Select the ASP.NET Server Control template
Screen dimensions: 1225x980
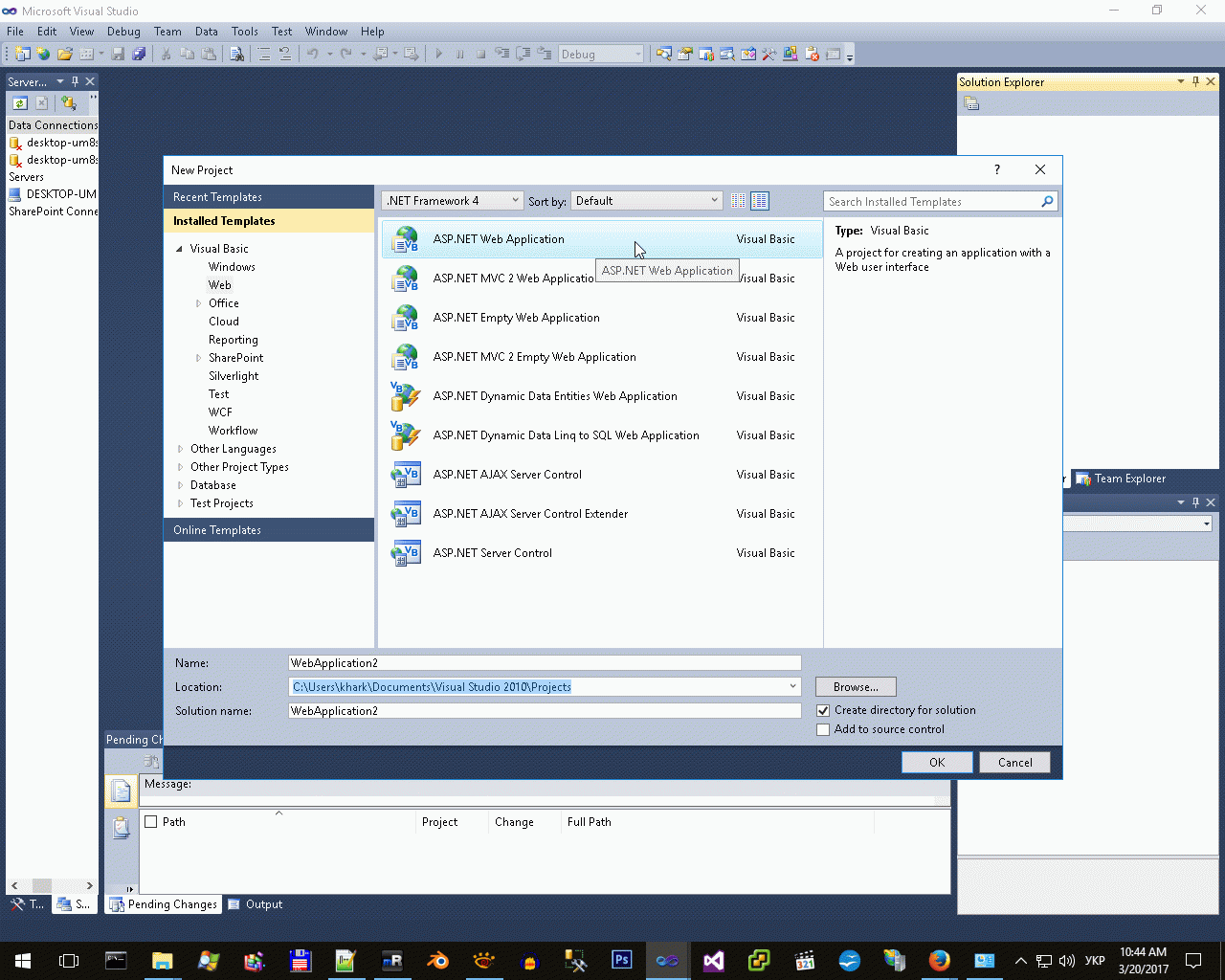click(601, 553)
